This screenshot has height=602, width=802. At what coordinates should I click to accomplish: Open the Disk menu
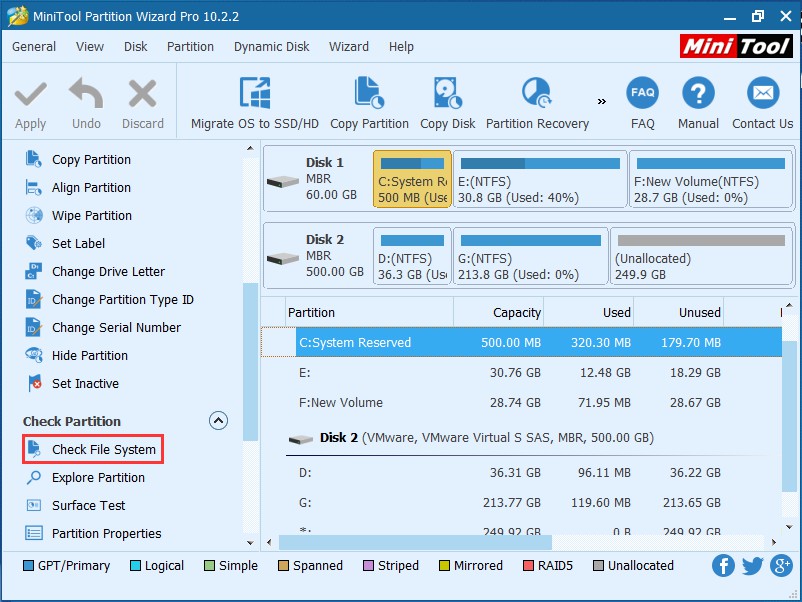click(136, 47)
